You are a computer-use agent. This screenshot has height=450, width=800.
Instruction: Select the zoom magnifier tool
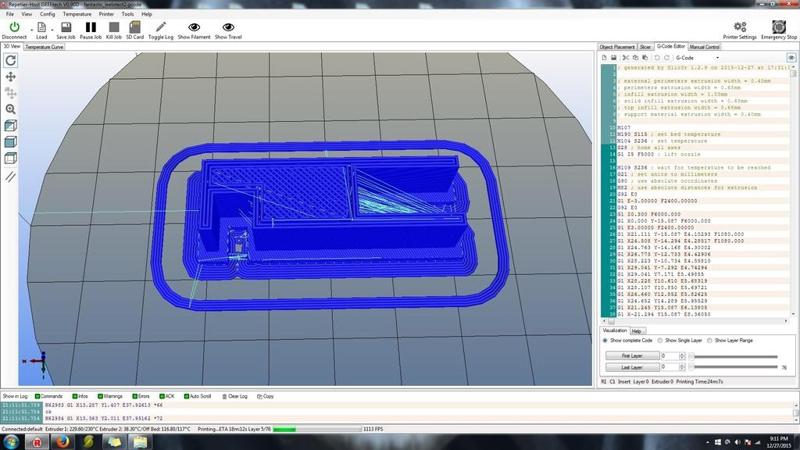point(10,109)
